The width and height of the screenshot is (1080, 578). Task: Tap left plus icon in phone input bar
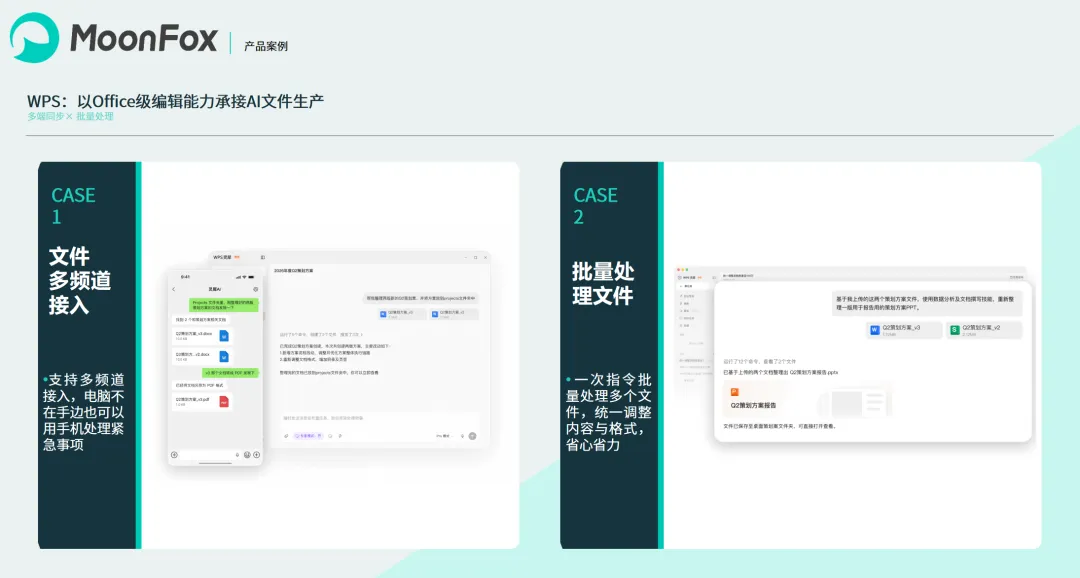coord(174,455)
